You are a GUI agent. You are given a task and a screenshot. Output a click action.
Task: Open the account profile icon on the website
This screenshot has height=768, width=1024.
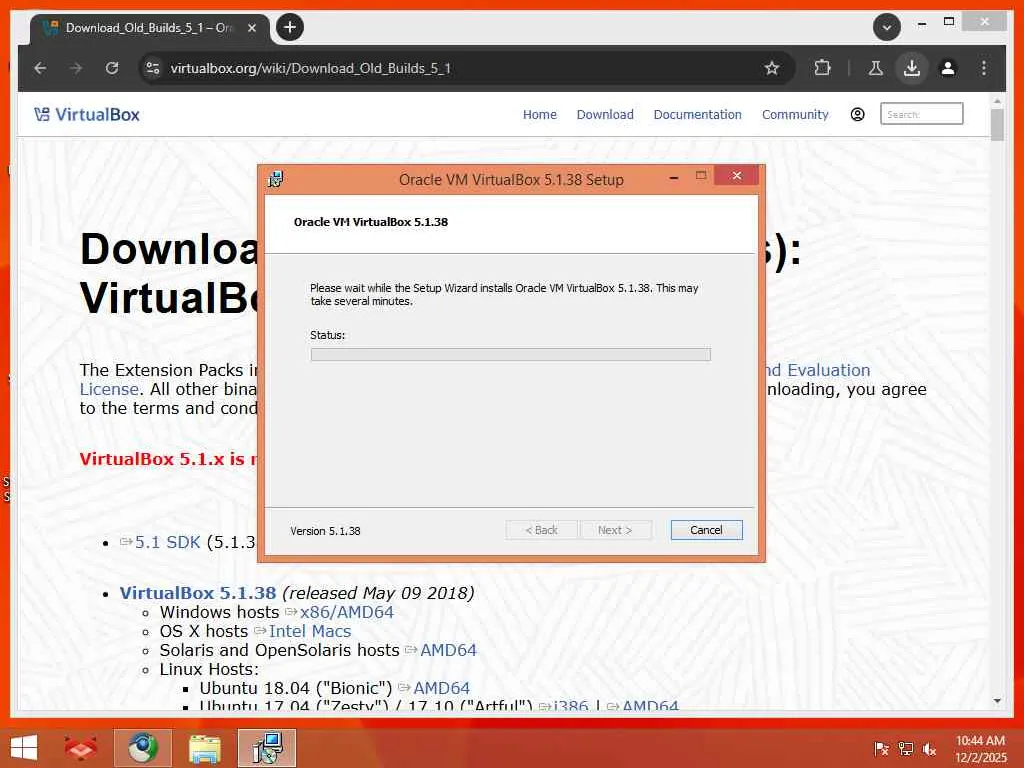point(857,114)
